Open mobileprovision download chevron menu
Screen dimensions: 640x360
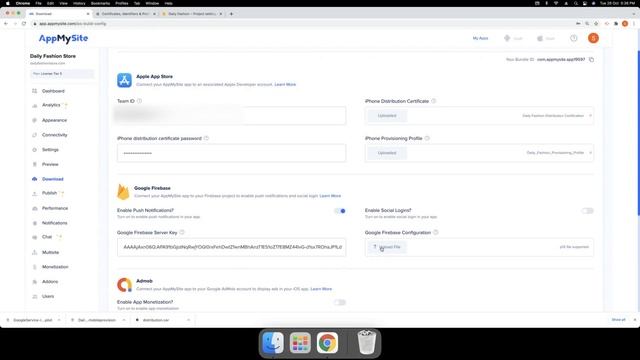tap(124, 320)
